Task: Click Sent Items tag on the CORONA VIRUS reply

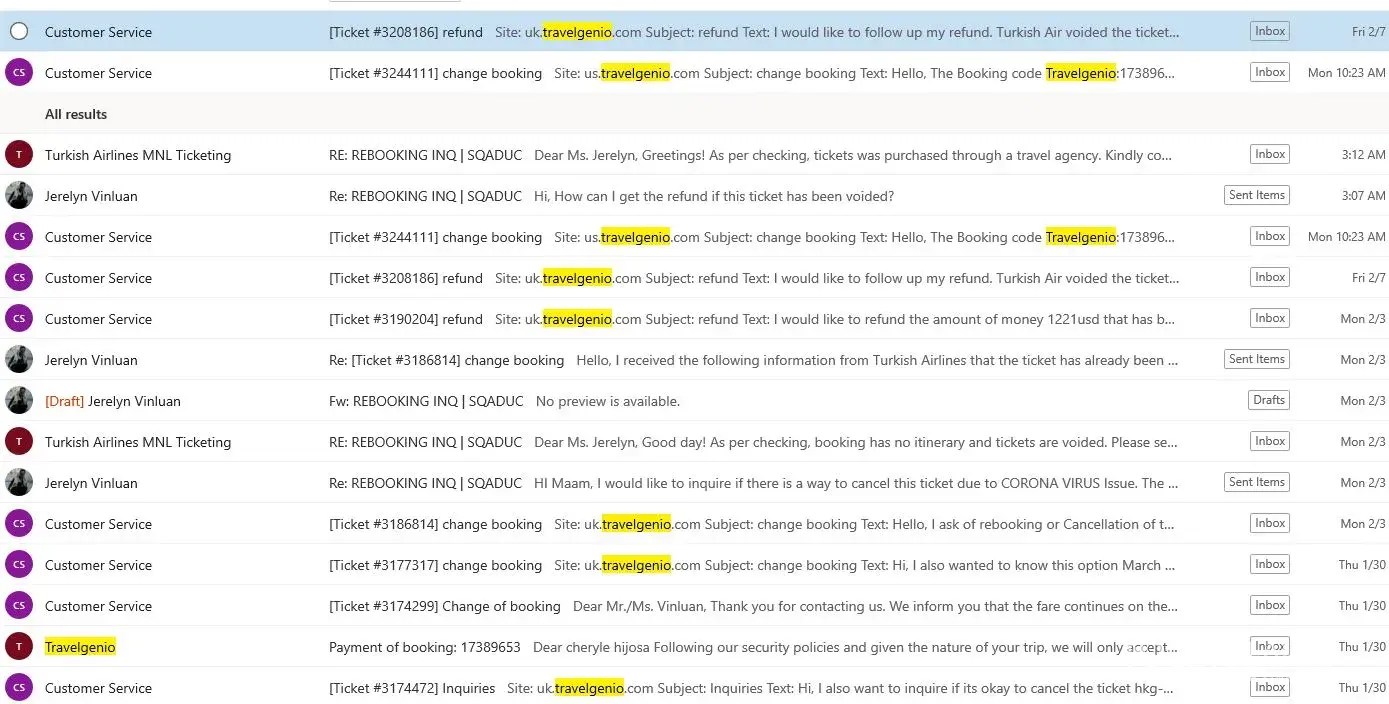Action: click(x=1256, y=482)
